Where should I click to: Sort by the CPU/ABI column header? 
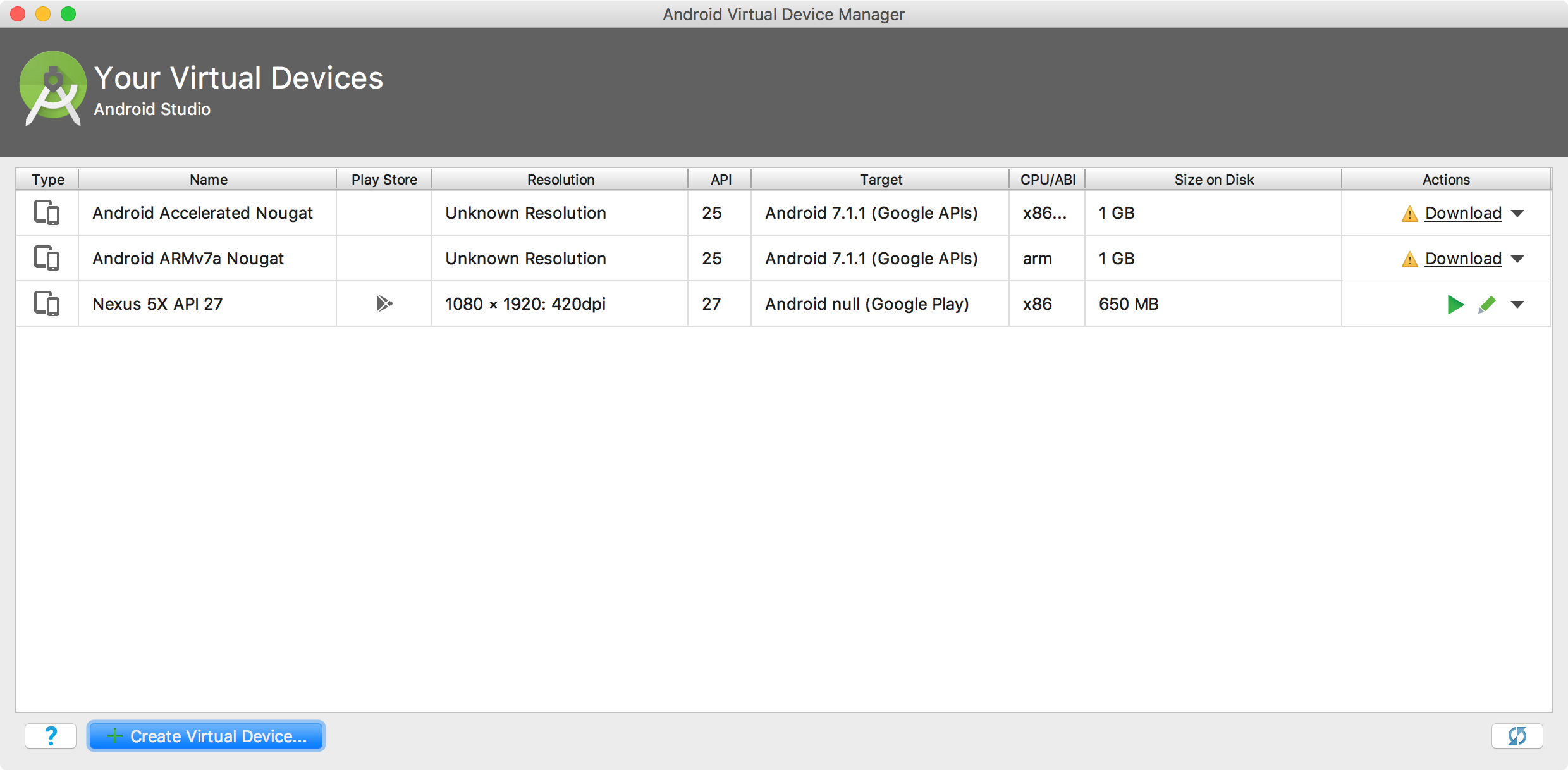click(1048, 180)
